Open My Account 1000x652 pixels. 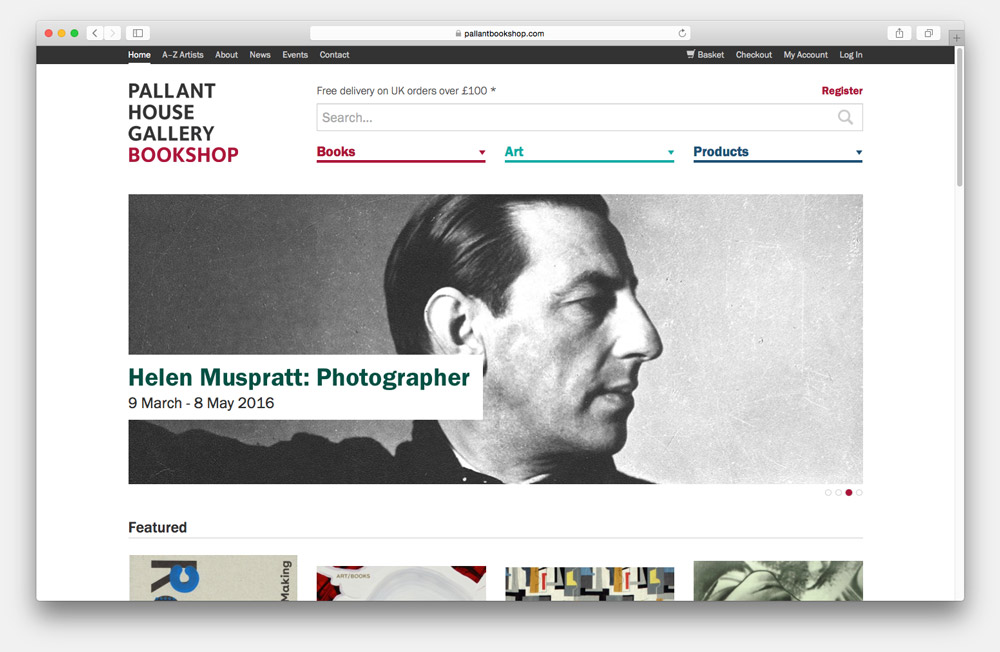pyautogui.click(x=805, y=55)
